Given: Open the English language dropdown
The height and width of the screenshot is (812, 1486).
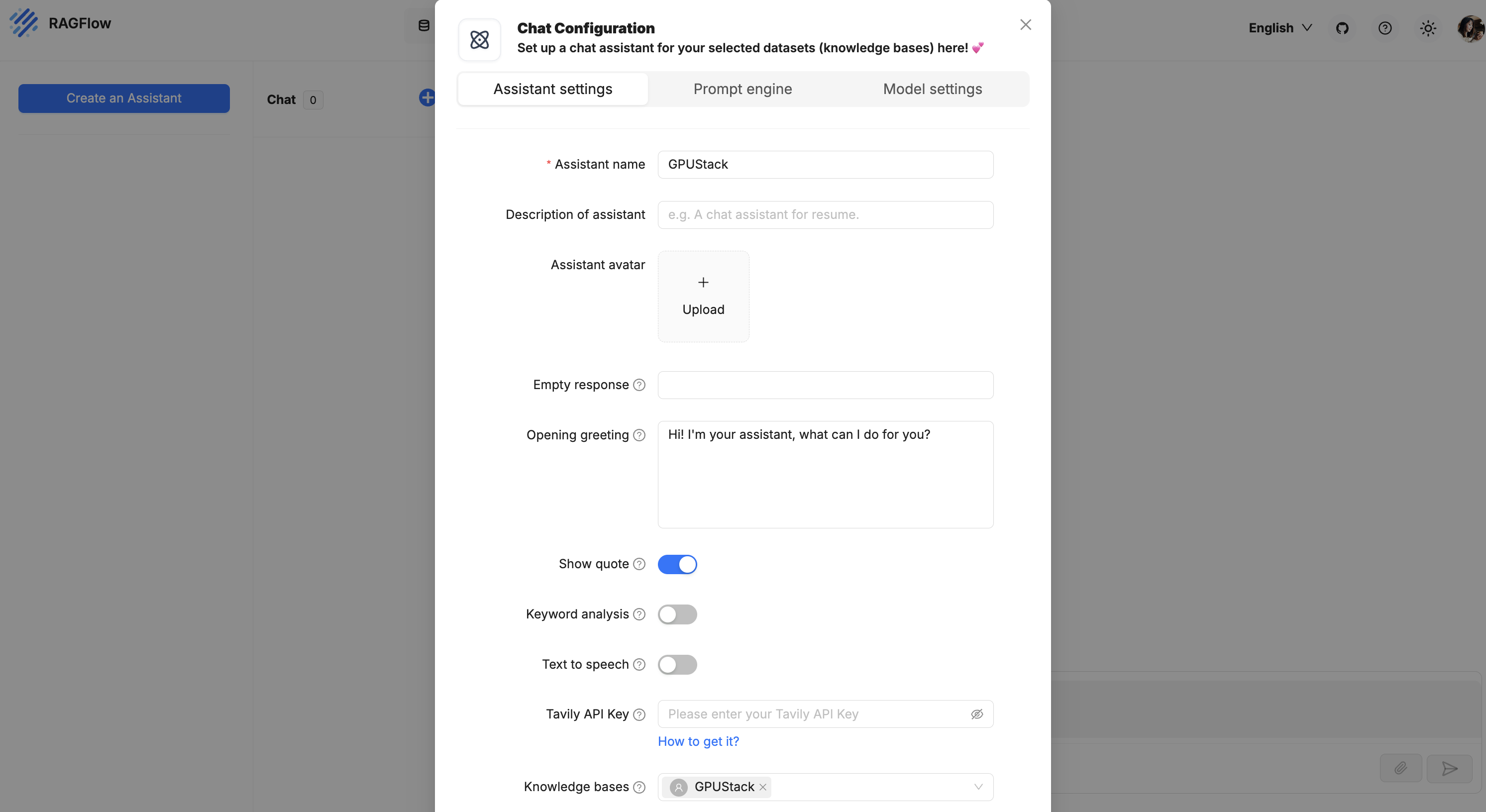Looking at the screenshot, I should pos(1280,28).
